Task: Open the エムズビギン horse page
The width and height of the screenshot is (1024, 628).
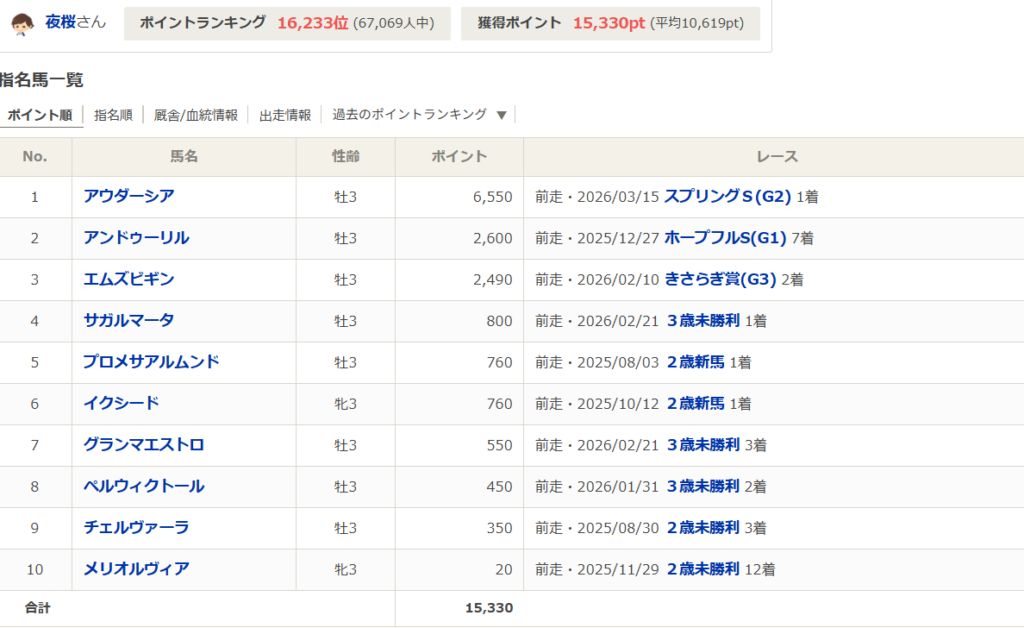Action: coord(129,279)
